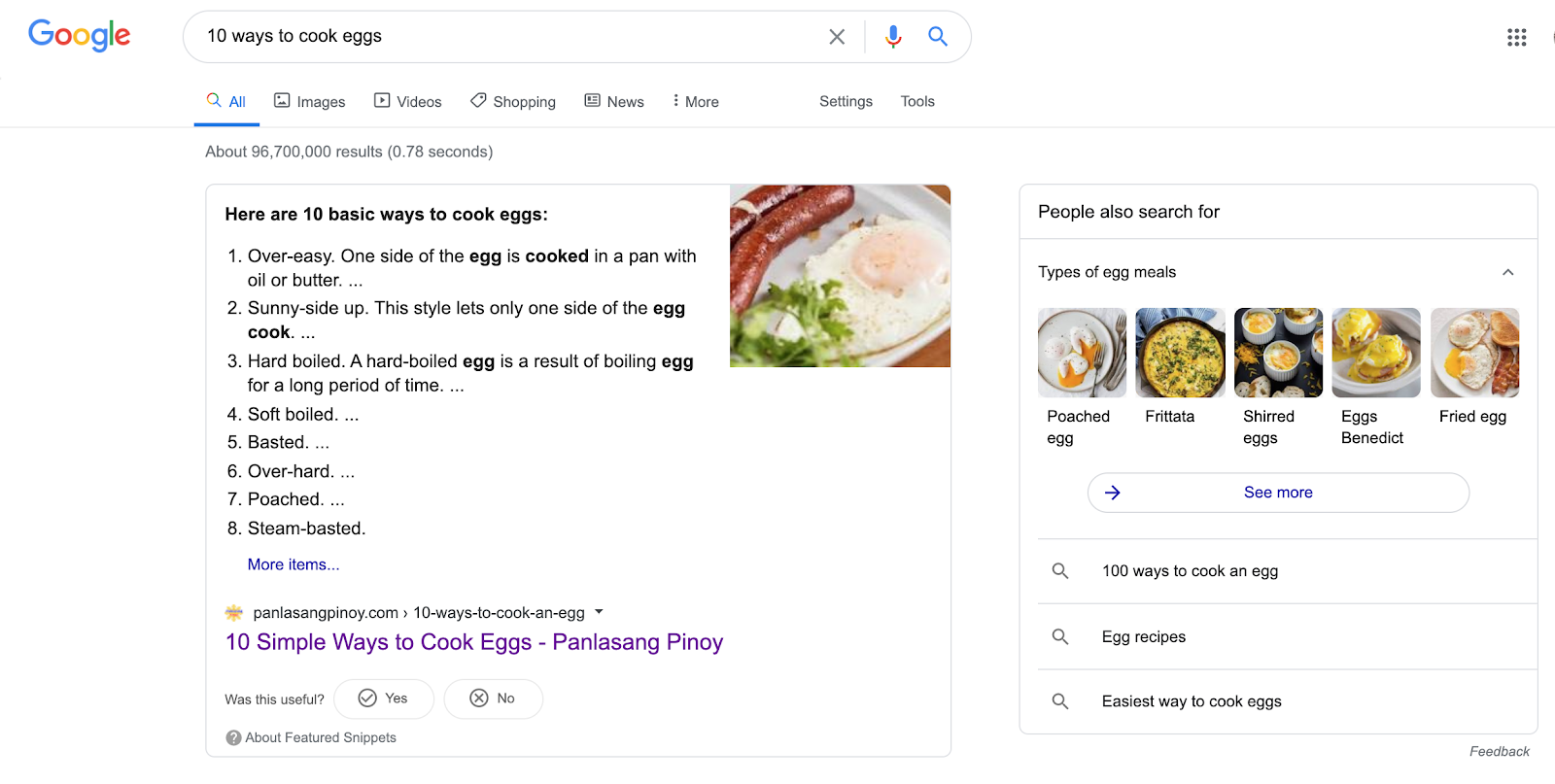Click 'Steam-basted.' item in snippet list

(306, 528)
